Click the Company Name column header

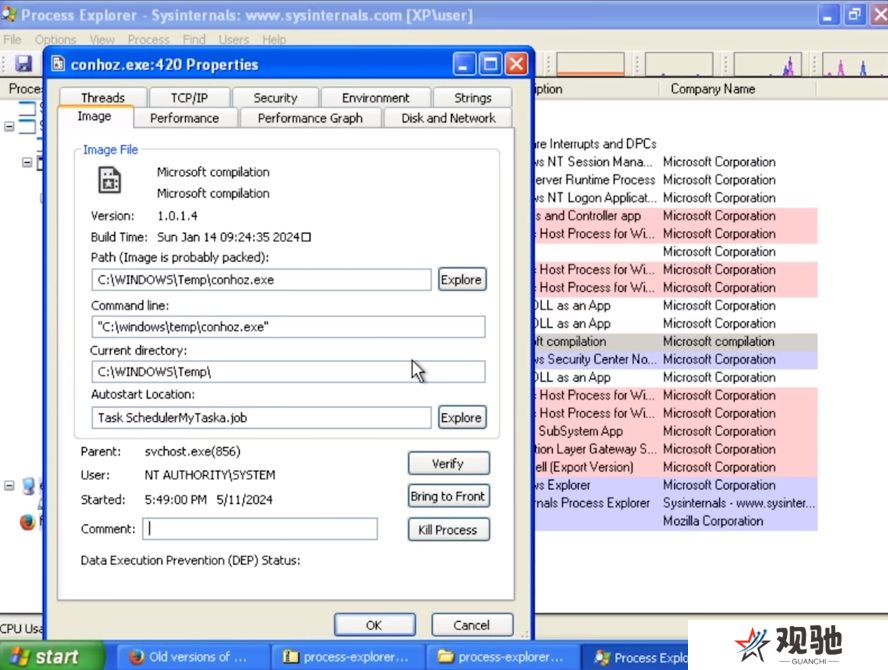737,89
